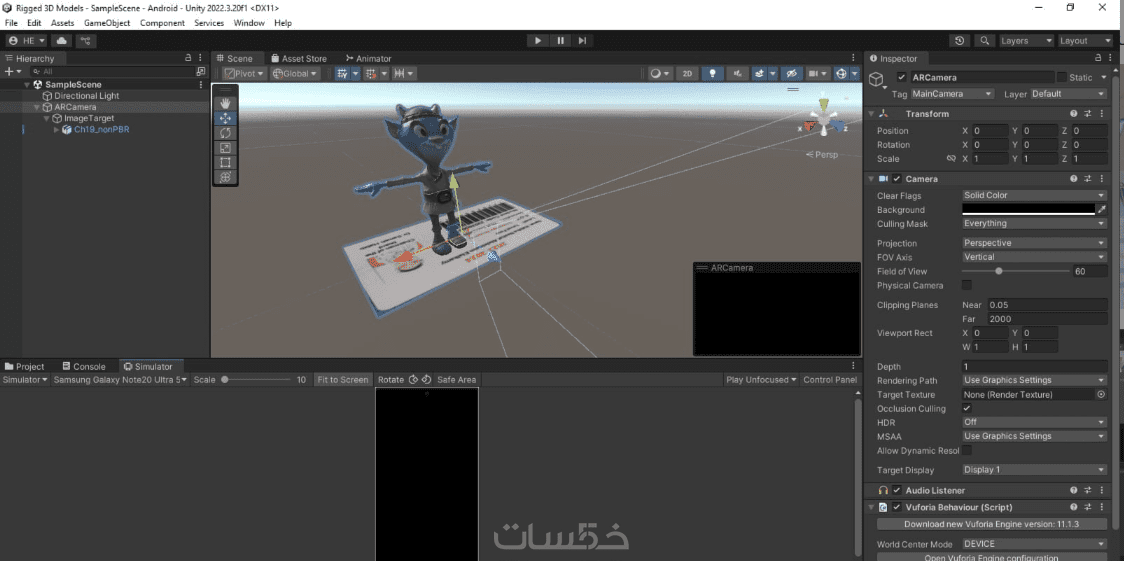Toggle 2D scene view mode
1124x561 pixels.
pos(687,73)
